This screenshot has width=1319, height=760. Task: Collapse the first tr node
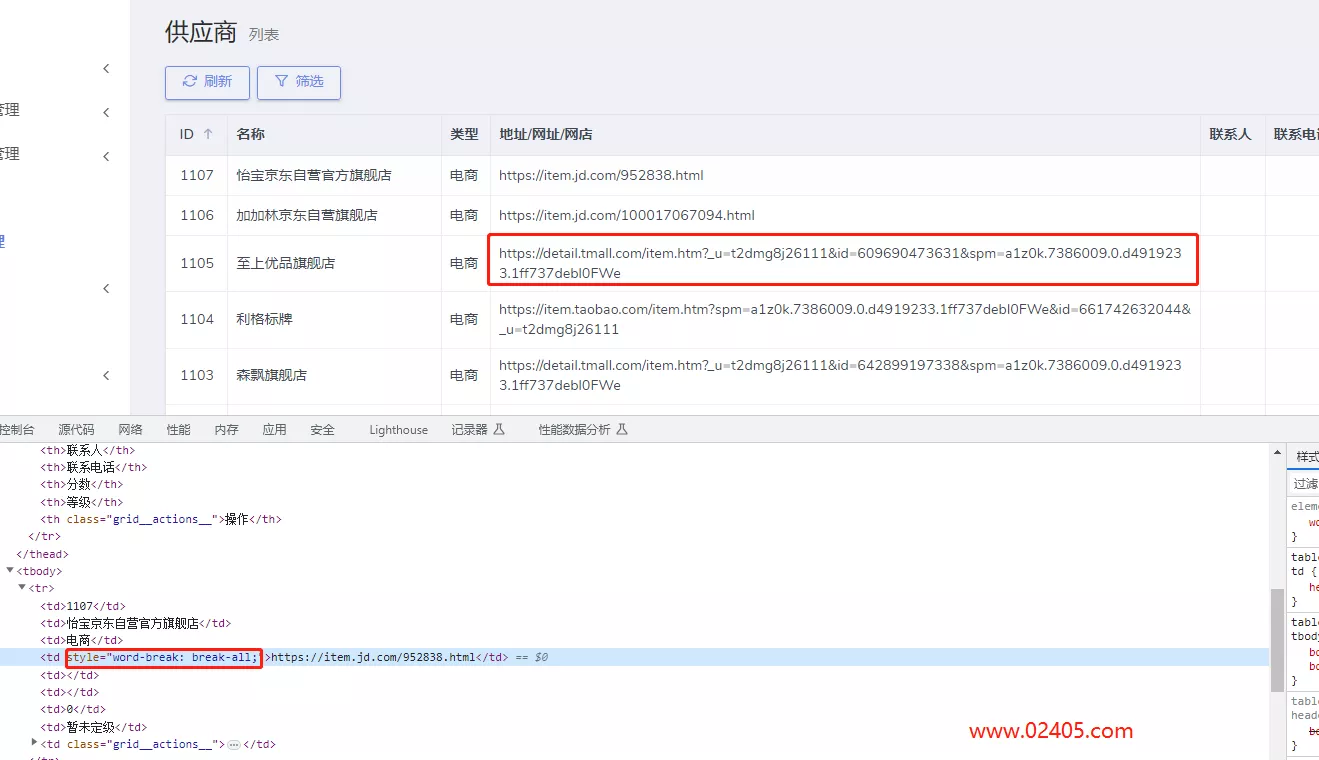pos(22,588)
